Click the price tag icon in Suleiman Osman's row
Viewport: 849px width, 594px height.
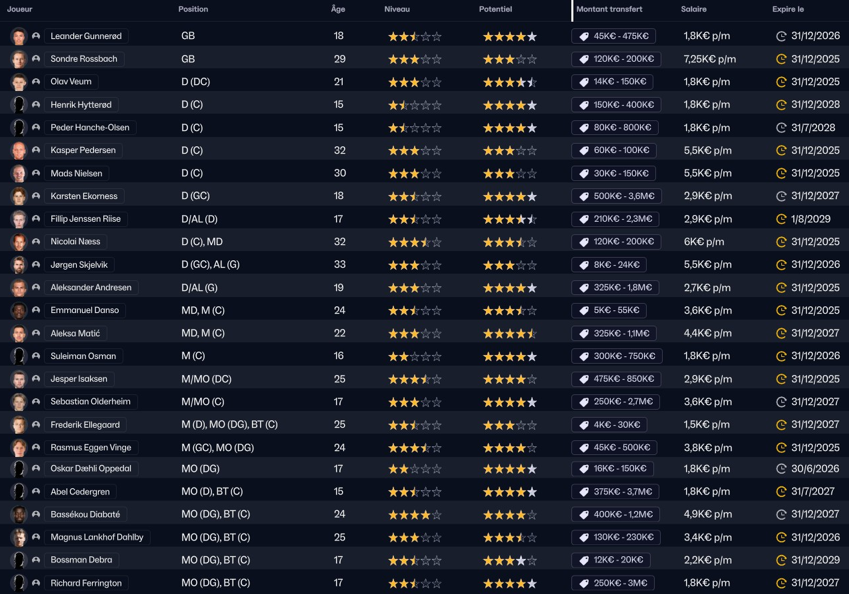584,356
